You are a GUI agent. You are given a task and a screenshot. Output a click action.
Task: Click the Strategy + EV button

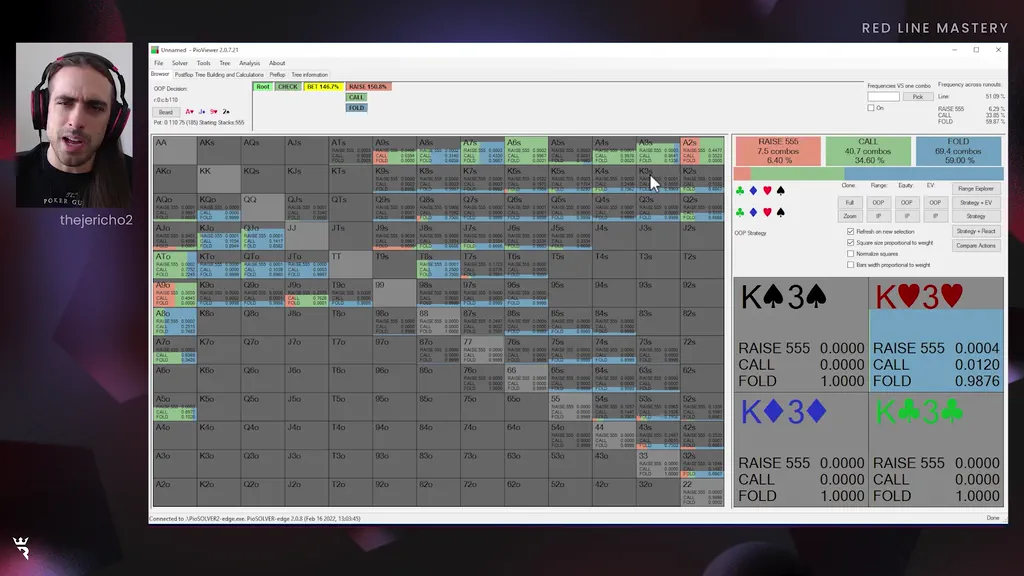click(976, 202)
